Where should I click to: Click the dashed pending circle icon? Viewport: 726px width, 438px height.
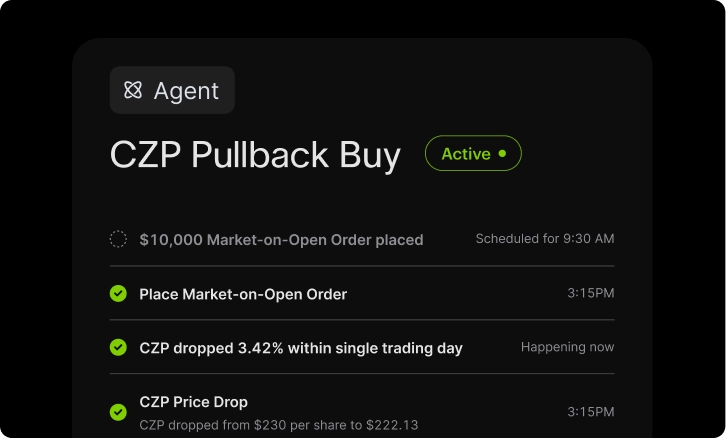coord(118,239)
